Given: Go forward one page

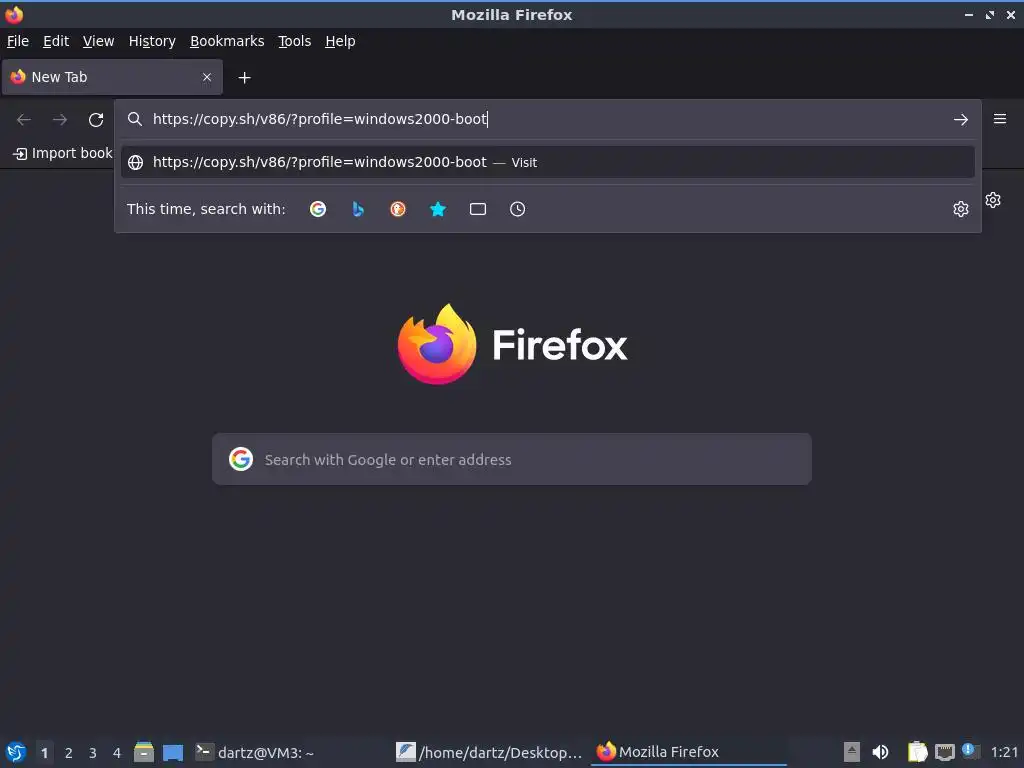Looking at the screenshot, I should point(60,120).
